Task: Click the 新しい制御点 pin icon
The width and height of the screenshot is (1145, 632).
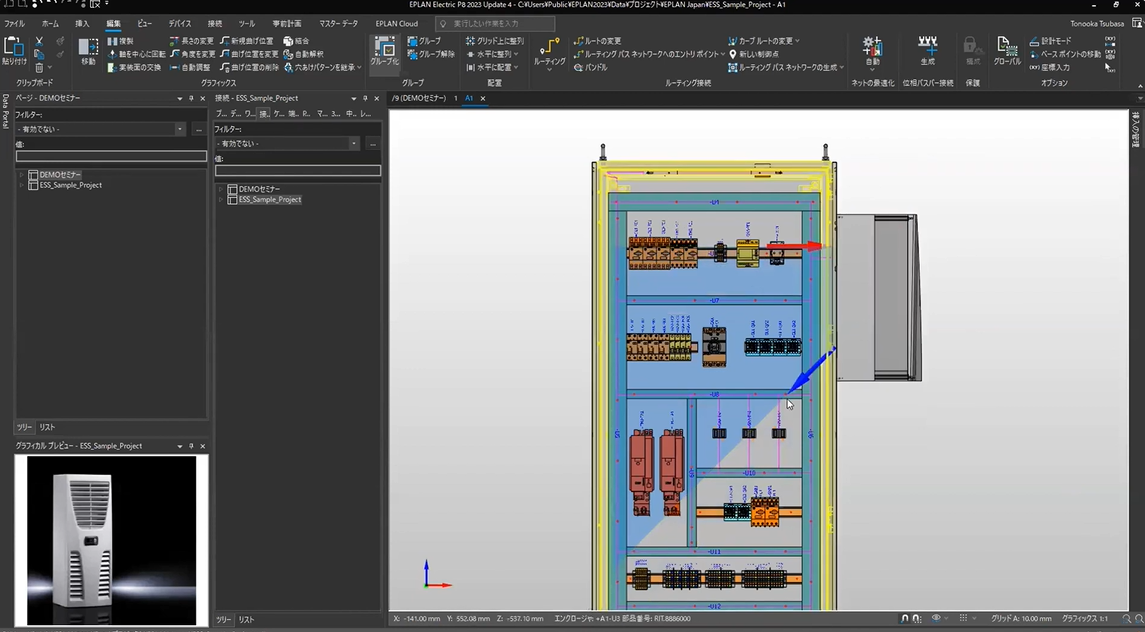Action: pyautogui.click(x=733, y=54)
